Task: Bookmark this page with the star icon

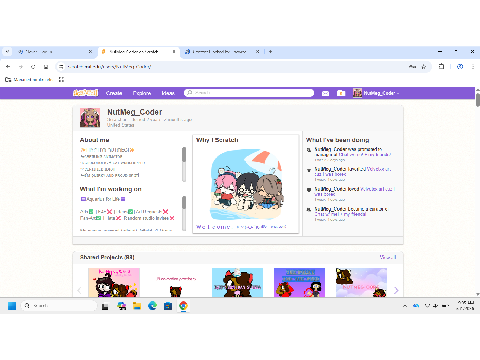Action: point(424,67)
